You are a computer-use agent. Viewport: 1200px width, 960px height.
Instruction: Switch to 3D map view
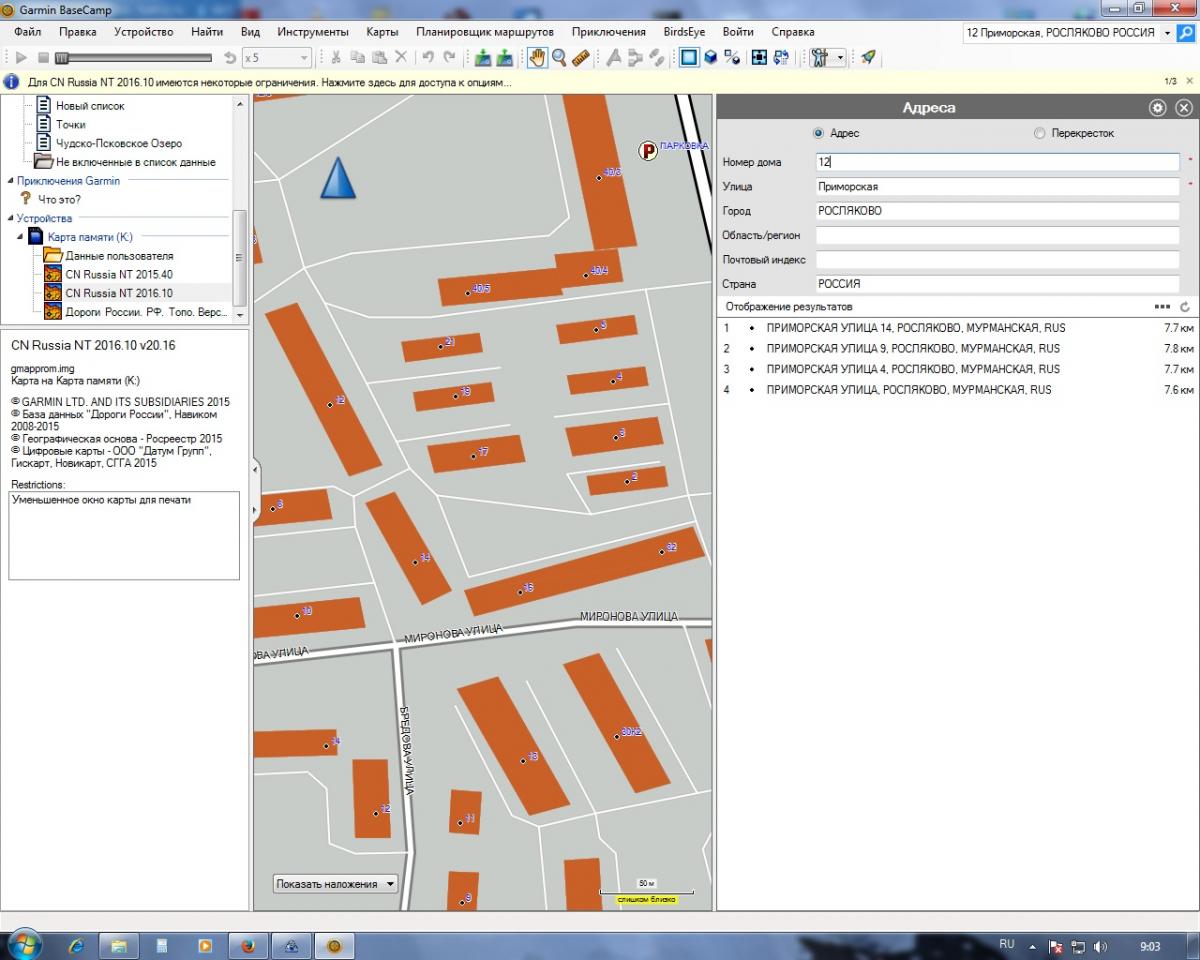click(x=711, y=58)
